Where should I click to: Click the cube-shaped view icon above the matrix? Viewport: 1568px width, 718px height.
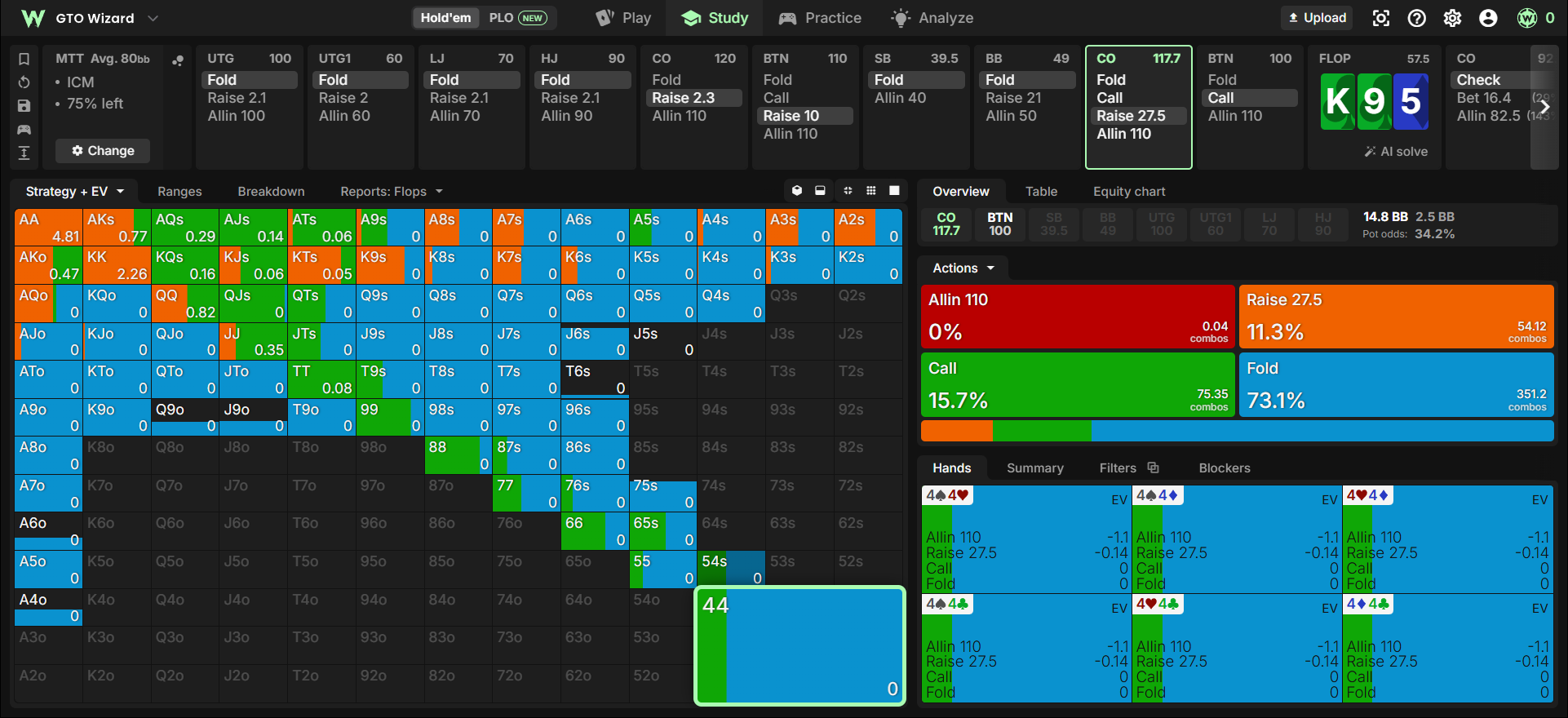797,191
